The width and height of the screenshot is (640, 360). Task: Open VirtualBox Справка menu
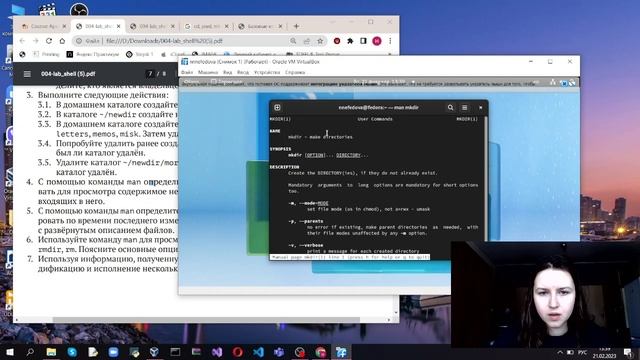pos(295,72)
